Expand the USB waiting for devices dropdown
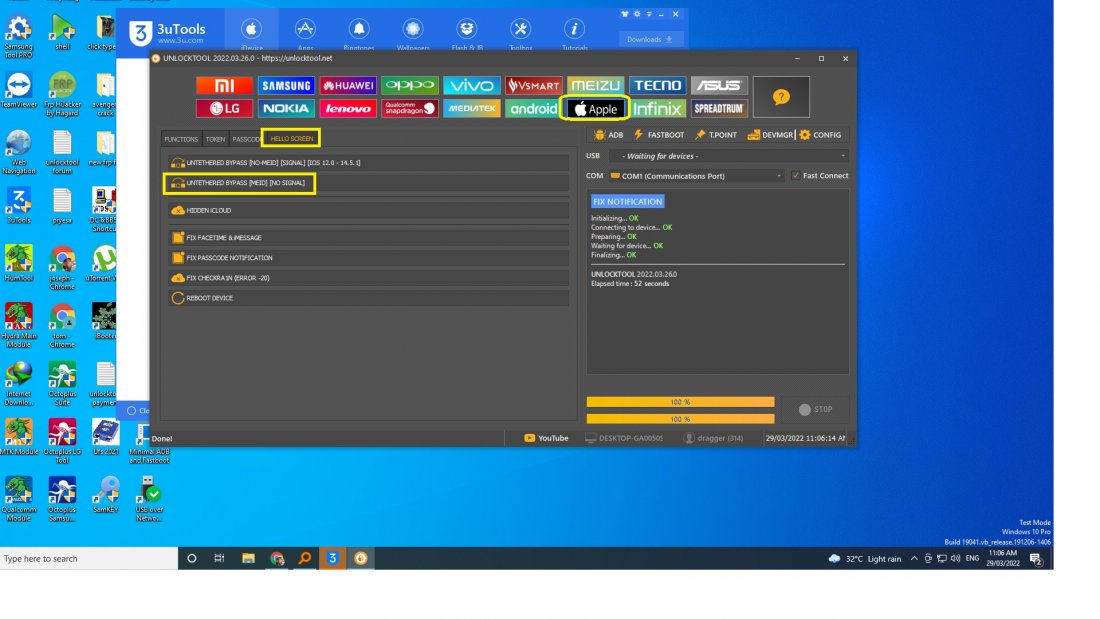The image size is (1100, 619). click(728, 156)
